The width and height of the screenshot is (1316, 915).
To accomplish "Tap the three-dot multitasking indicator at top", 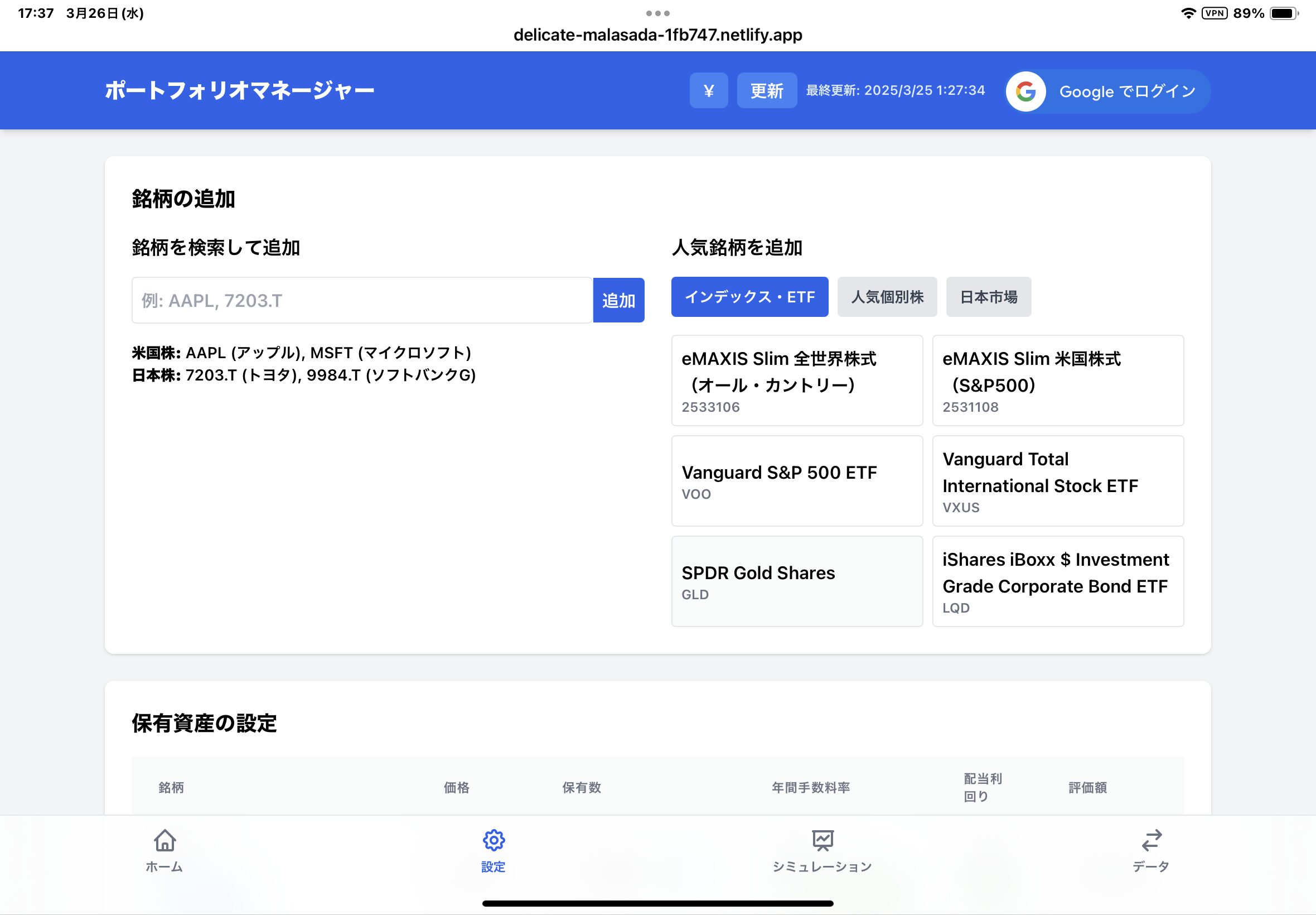I will [657, 13].
